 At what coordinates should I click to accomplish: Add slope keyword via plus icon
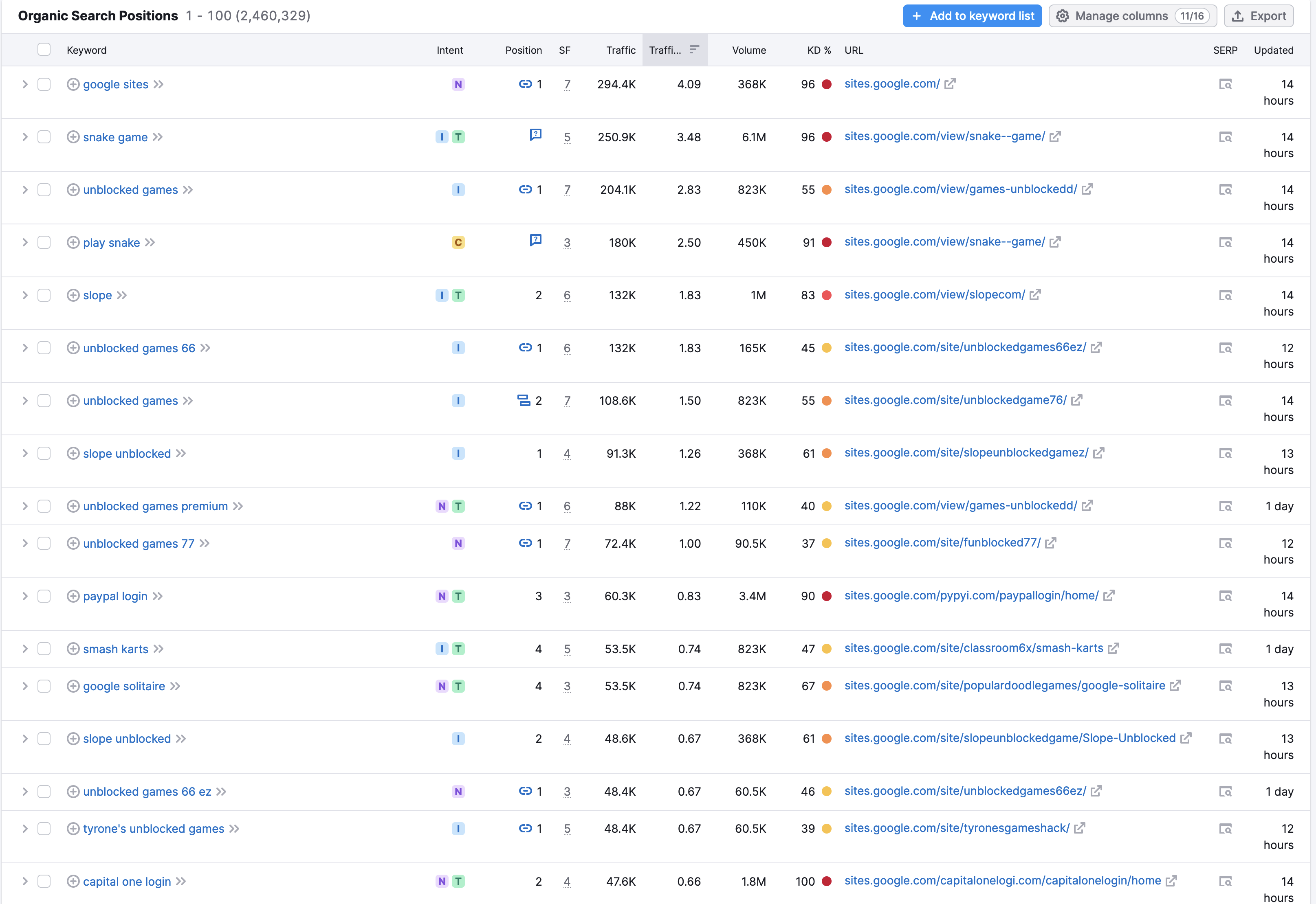(x=73, y=295)
